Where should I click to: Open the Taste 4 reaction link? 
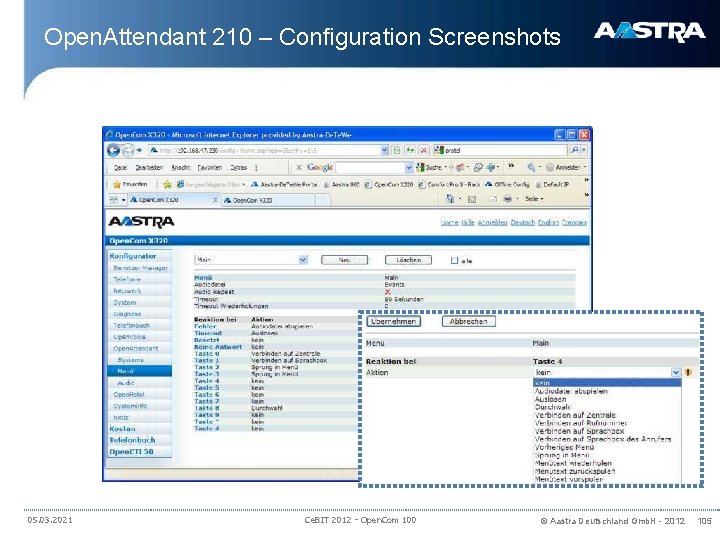pos(206,381)
